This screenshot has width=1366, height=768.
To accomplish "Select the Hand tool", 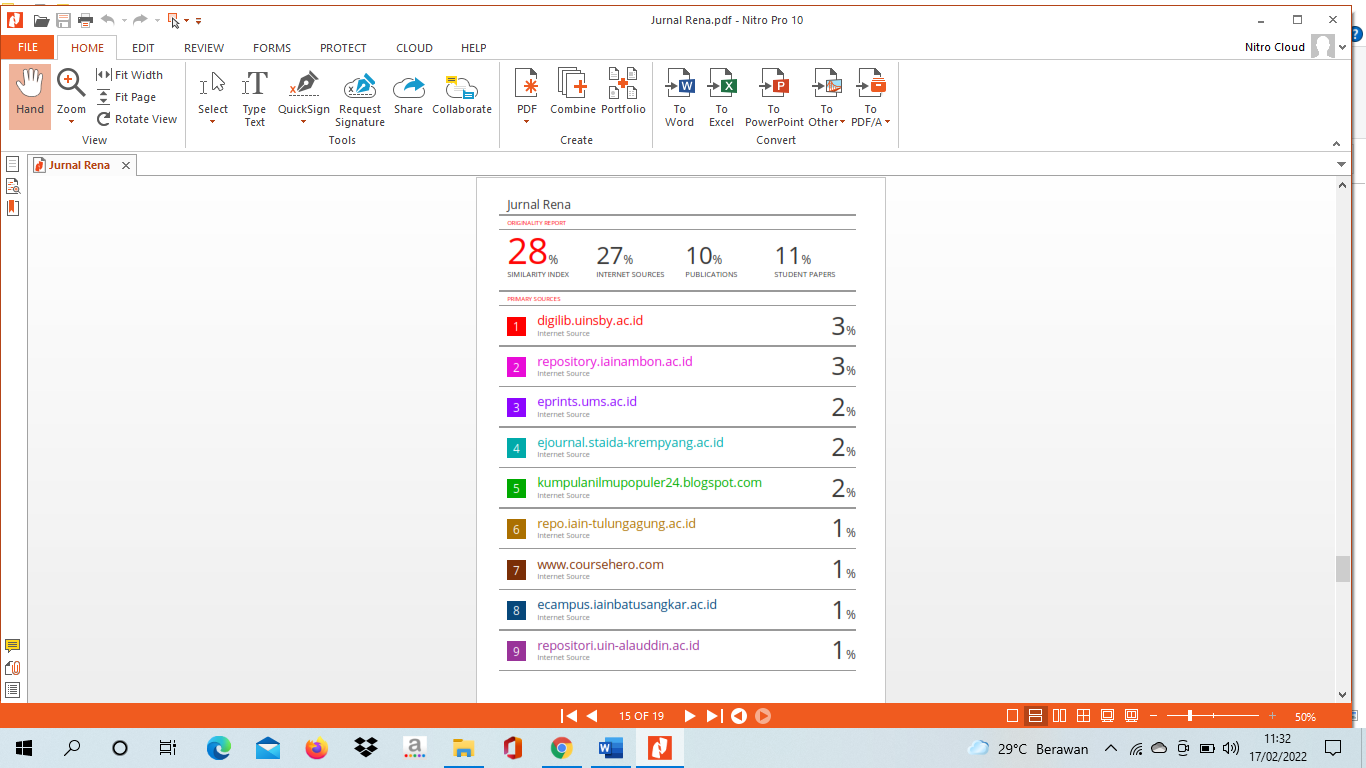I will point(30,95).
